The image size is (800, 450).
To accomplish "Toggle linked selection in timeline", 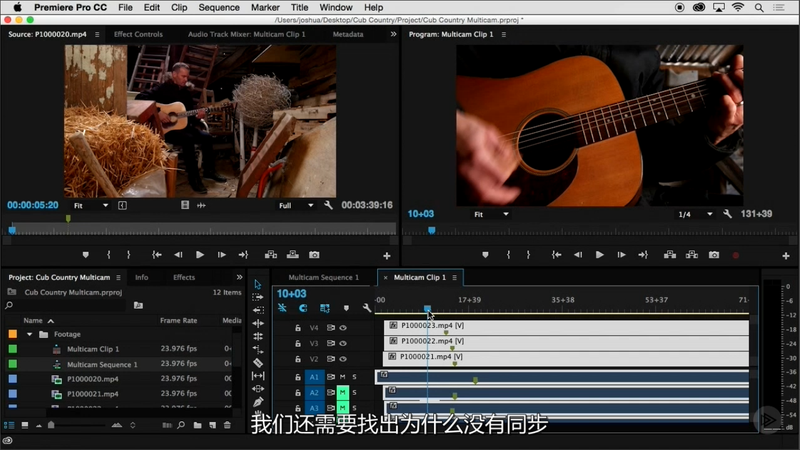I will tap(324, 308).
